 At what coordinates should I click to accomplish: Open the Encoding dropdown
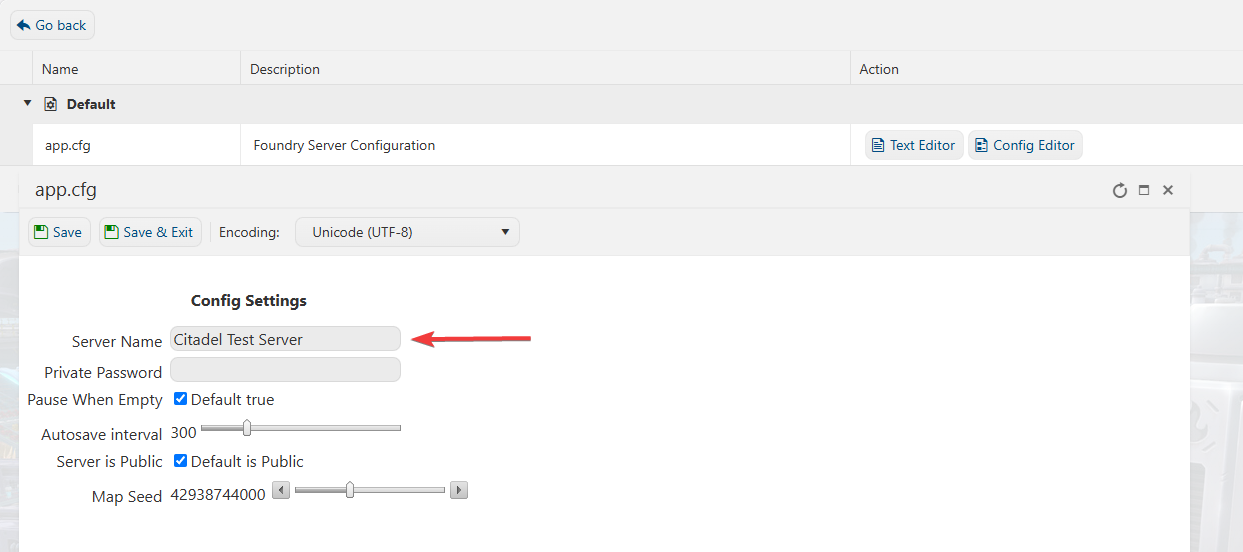point(407,232)
